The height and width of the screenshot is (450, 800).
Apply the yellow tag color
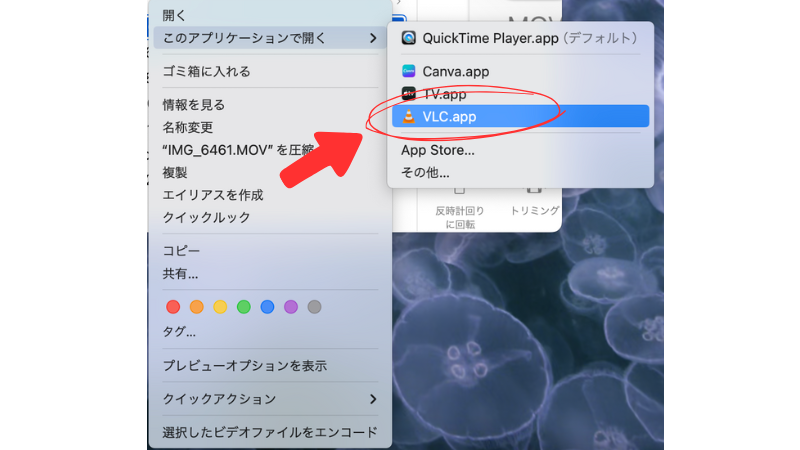220,307
